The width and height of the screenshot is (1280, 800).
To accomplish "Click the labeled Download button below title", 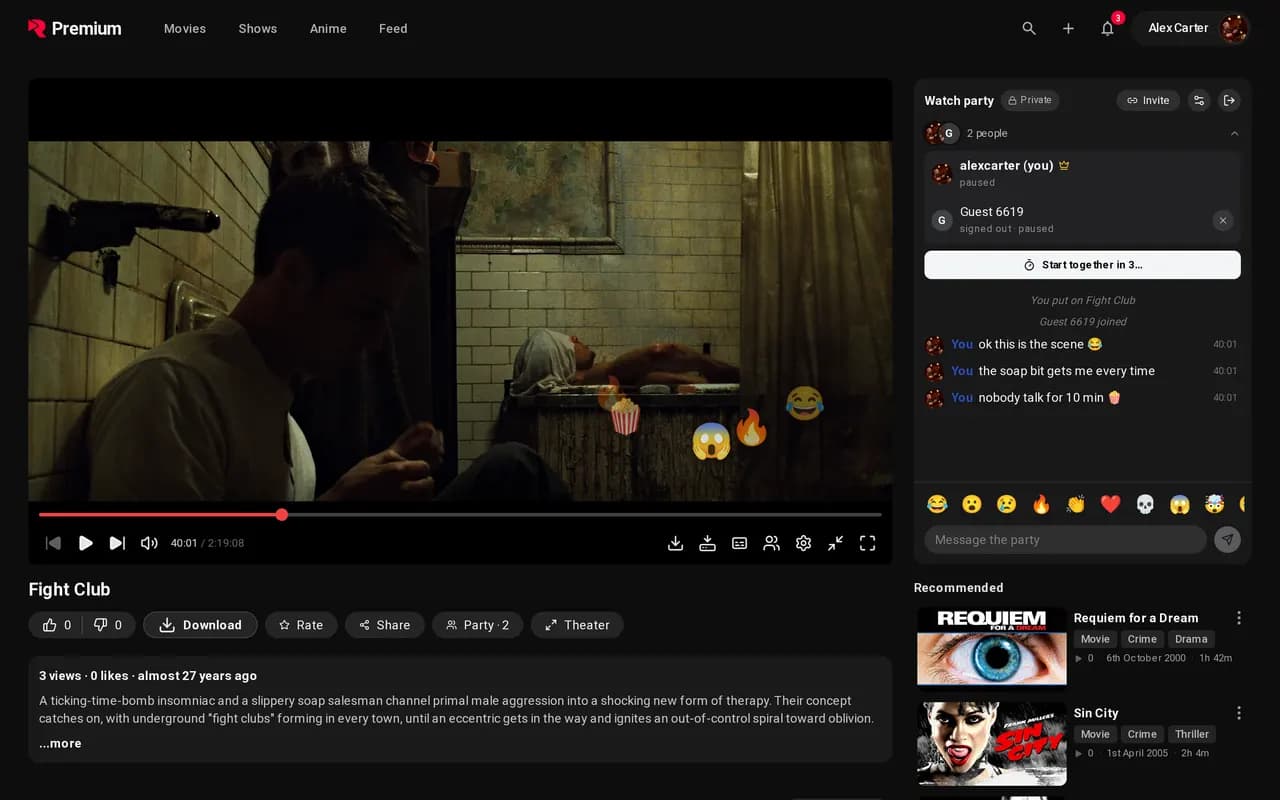I will click(200, 625).
